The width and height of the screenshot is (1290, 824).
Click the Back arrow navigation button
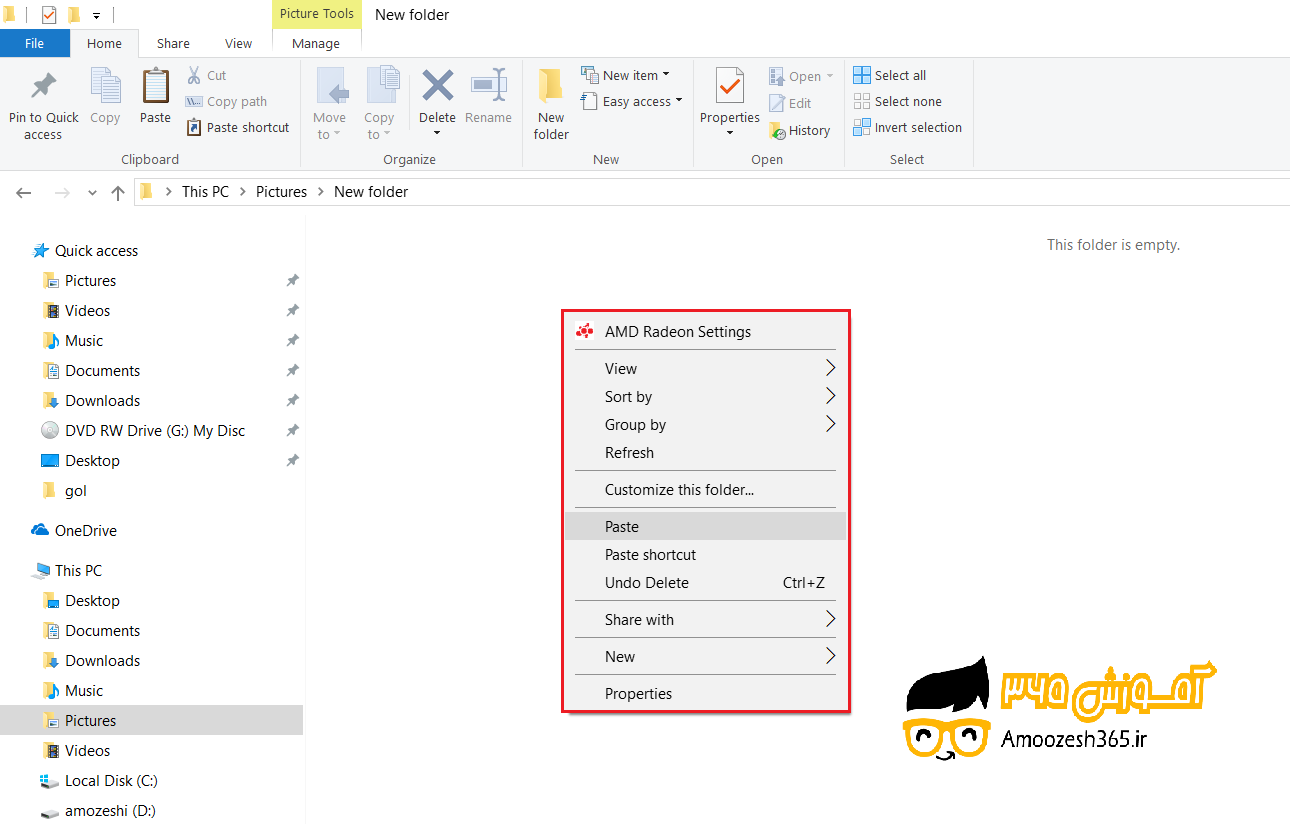click(x=24, y=193)
